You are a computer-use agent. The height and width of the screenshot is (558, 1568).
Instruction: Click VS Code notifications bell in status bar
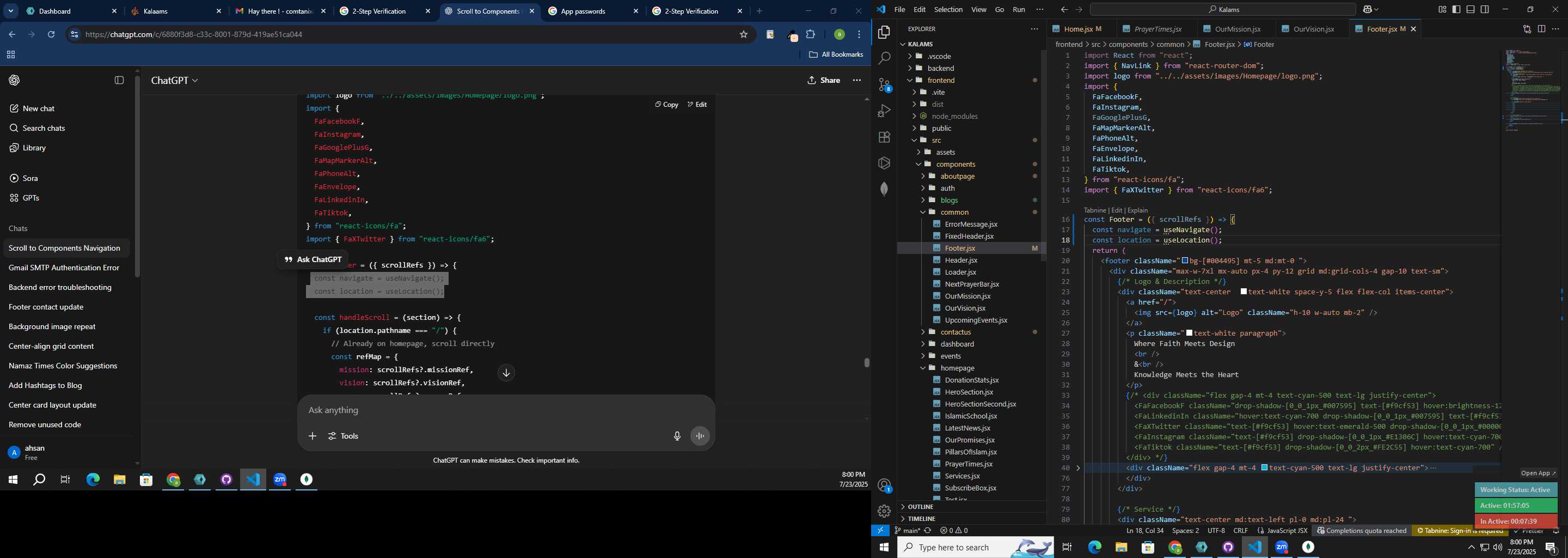[x=1556, y=531]
